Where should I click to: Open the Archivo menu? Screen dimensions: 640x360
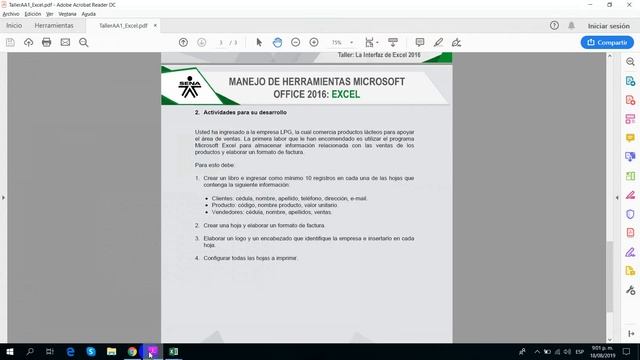coord(11,14)
